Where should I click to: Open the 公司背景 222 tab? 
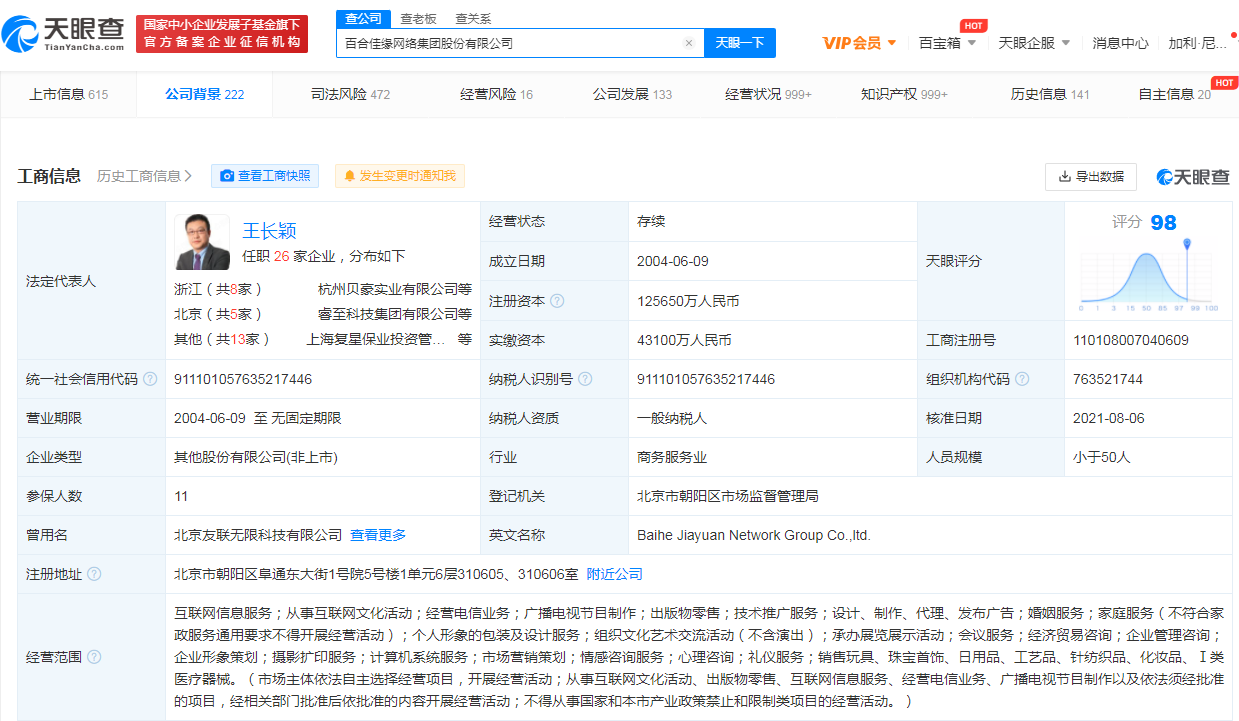pos(204,94)
